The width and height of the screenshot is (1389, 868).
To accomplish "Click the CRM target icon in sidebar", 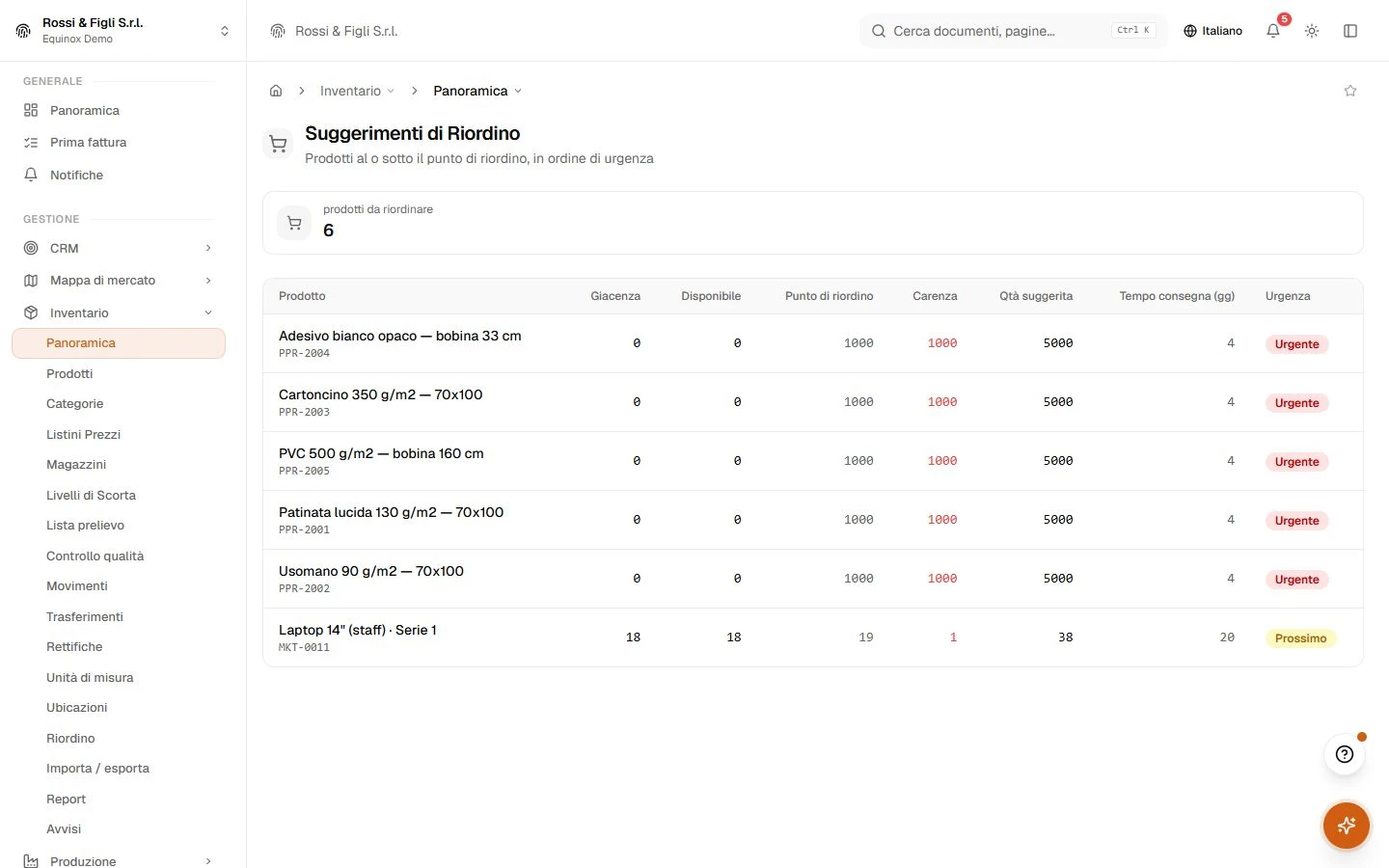I will (31, 248).
